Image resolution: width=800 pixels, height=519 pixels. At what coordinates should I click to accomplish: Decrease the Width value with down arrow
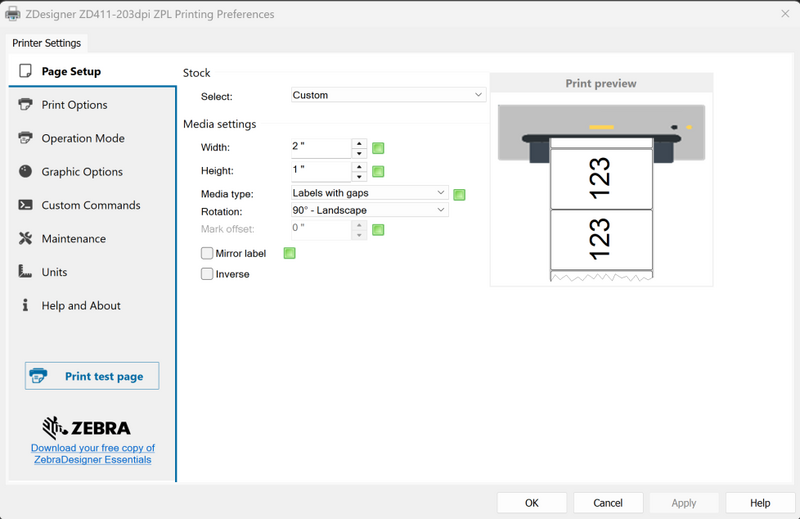click(359, 153)
